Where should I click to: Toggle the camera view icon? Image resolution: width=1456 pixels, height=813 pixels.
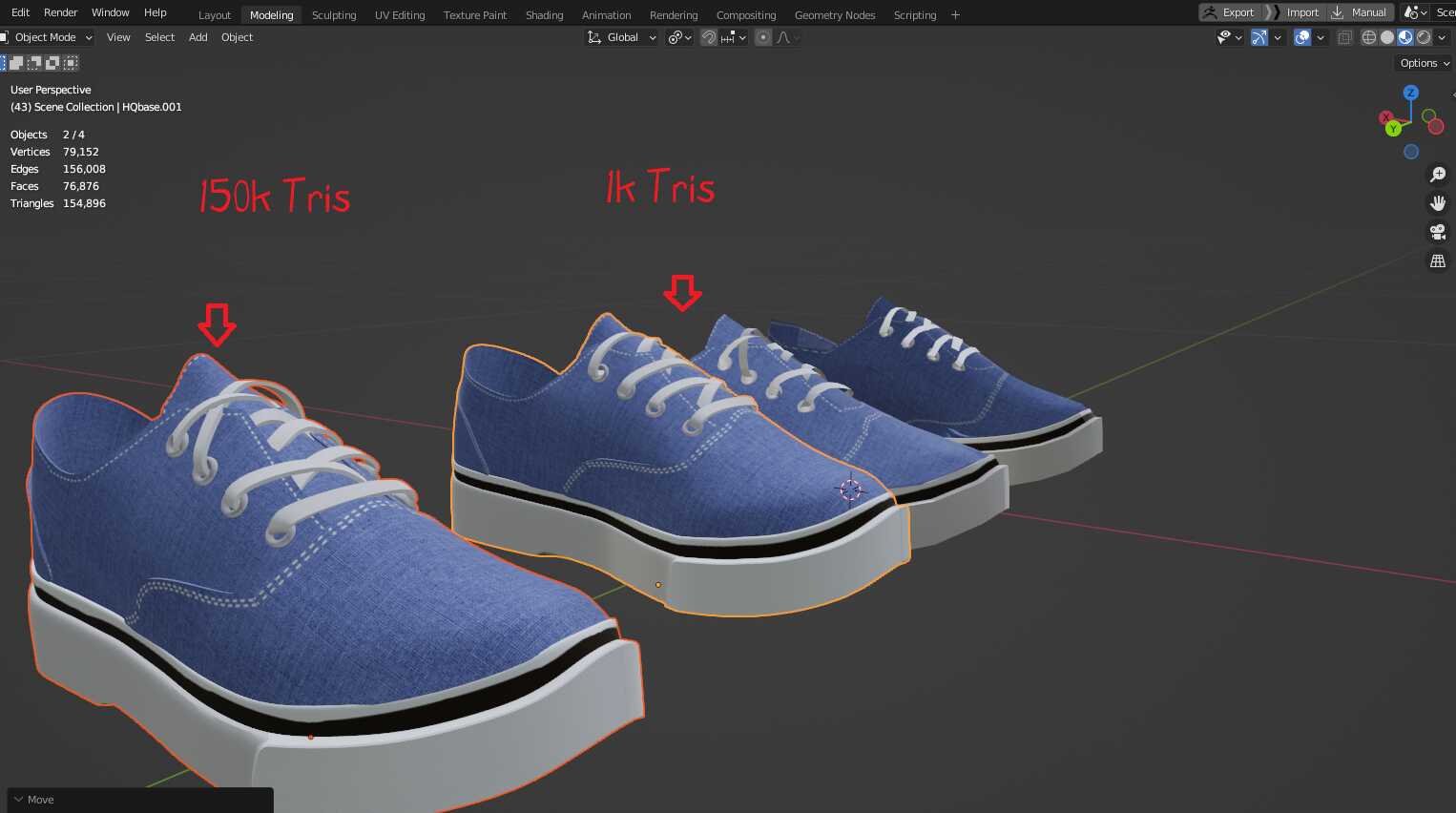coord(1437,232)
